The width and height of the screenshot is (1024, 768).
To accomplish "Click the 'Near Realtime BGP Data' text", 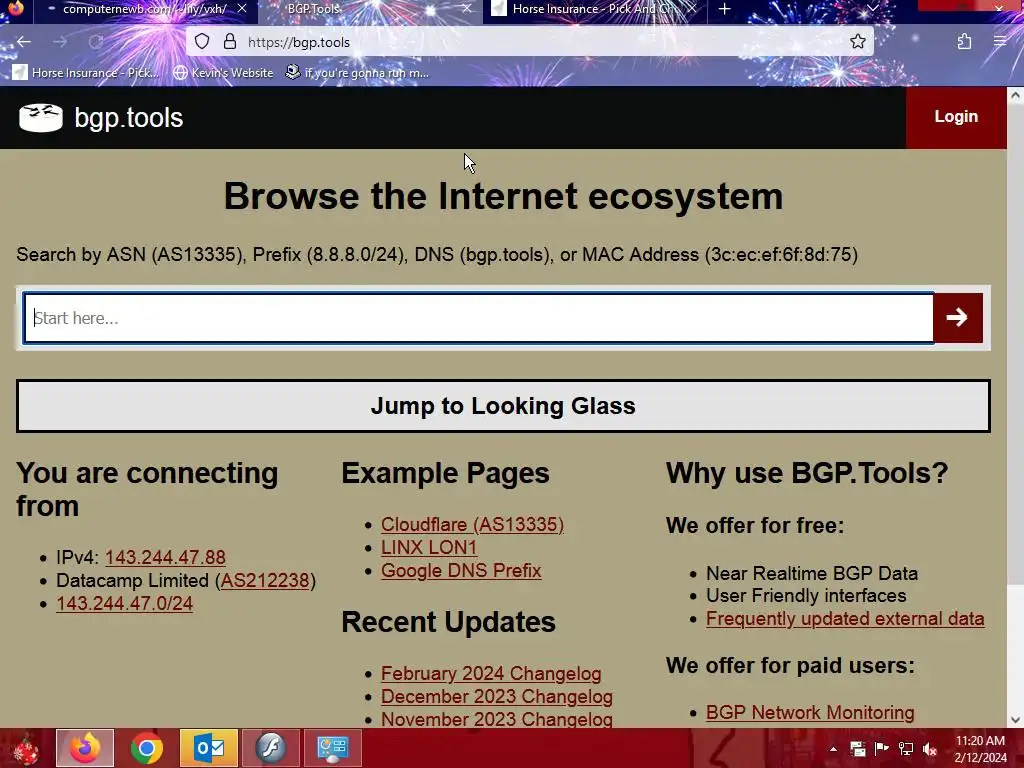I will [x=812, y=573].
